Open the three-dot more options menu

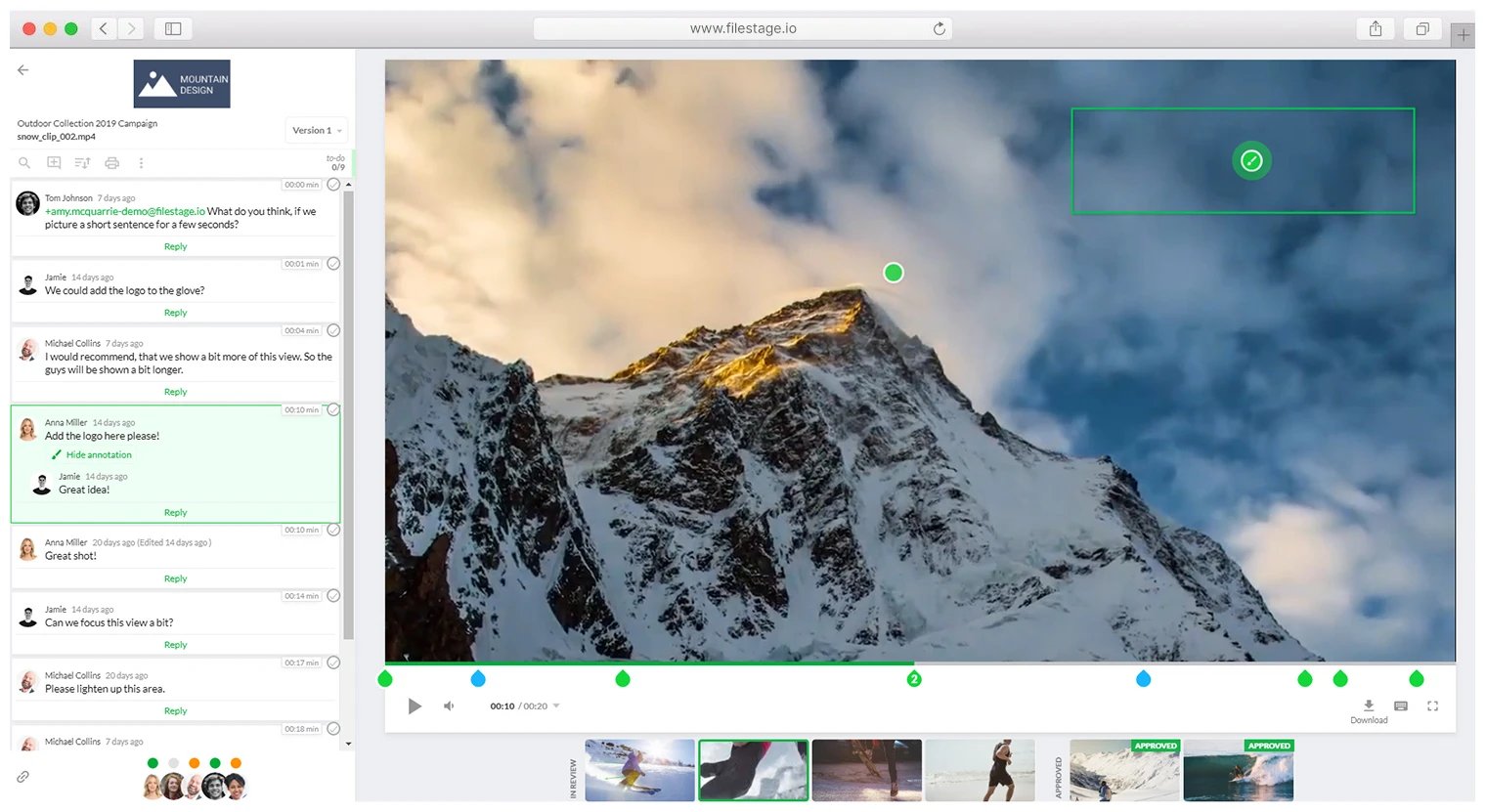141,163
